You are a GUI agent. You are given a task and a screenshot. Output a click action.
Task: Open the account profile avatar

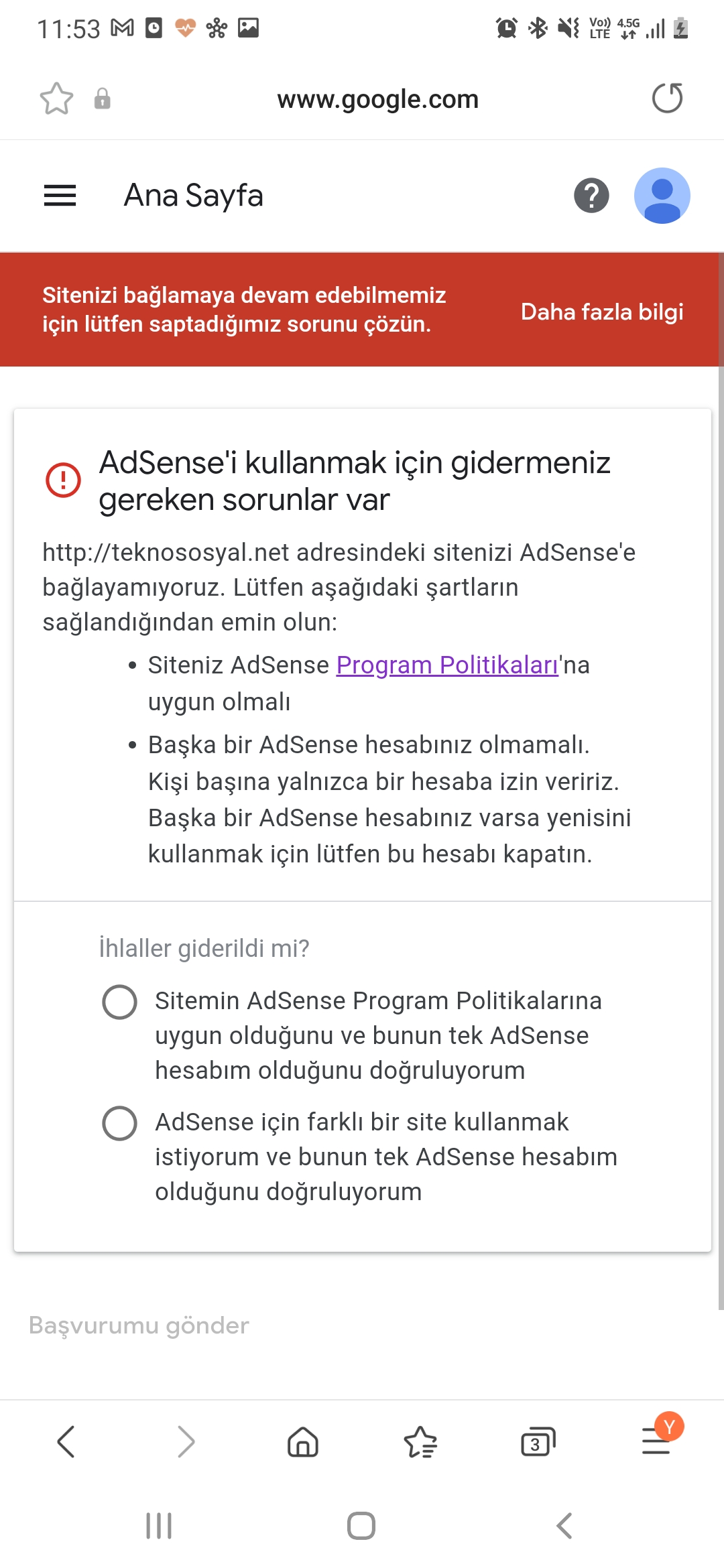coord(662,196)
